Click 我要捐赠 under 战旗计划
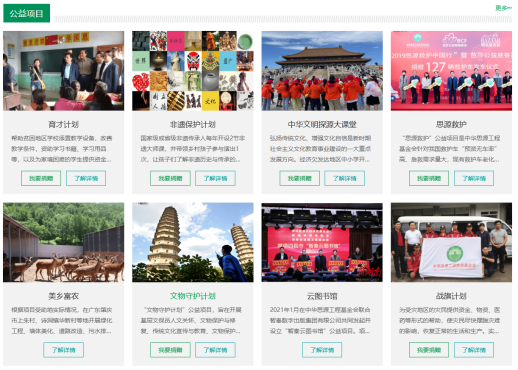Screen dimensions: 518x370 (x=429, y=350)
